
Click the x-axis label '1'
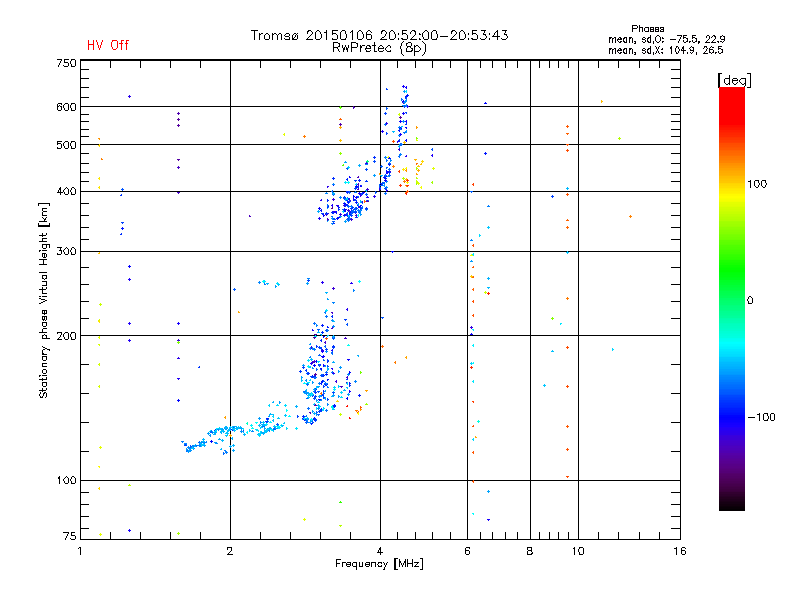click(80, 551)
